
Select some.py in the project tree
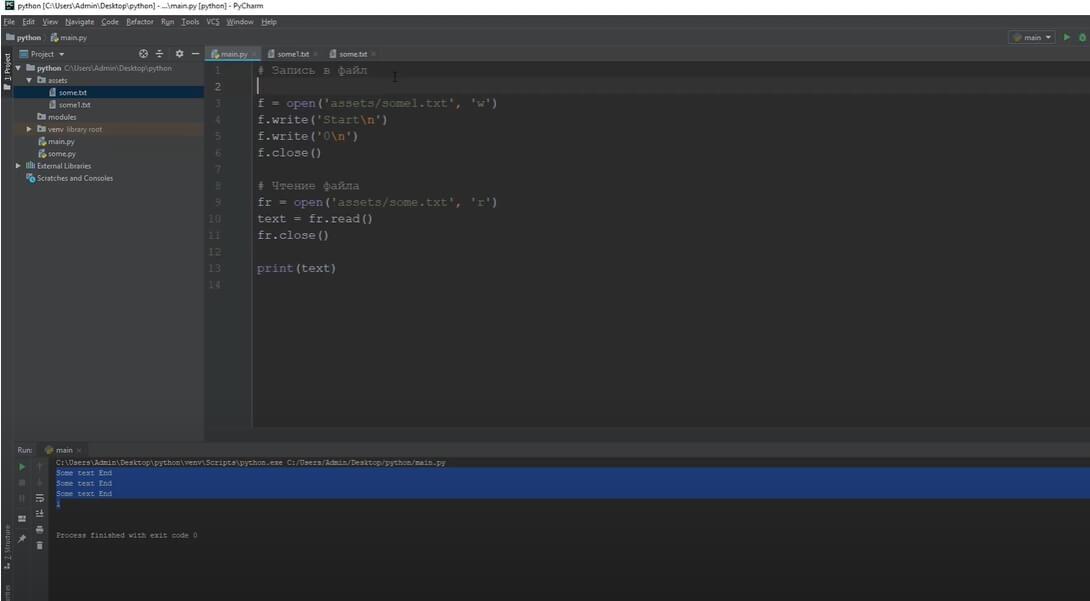click(x=62, y=154)
